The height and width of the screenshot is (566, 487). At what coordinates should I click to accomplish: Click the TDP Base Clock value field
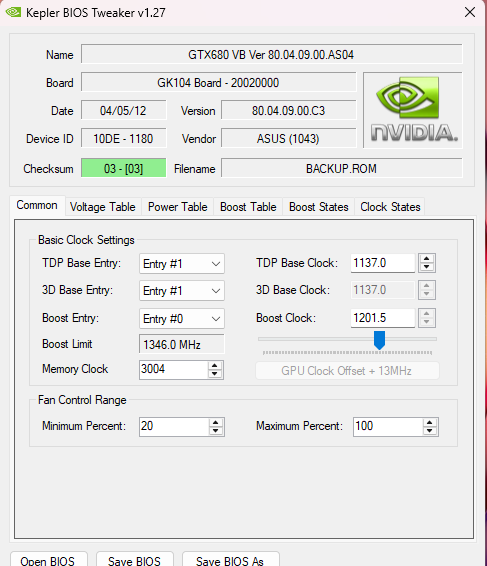tap(383, 263)
